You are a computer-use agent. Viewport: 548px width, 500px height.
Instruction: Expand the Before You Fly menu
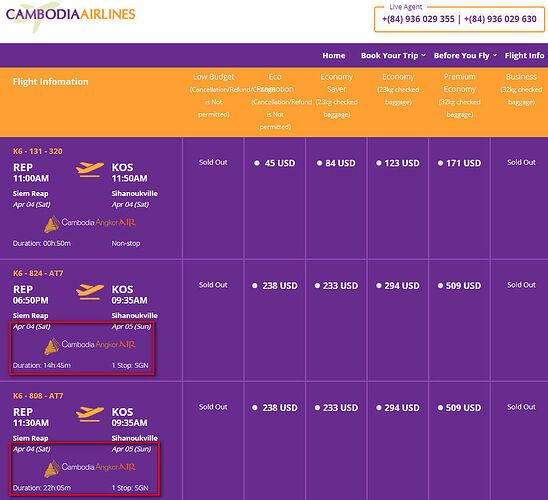pos(465,56)
